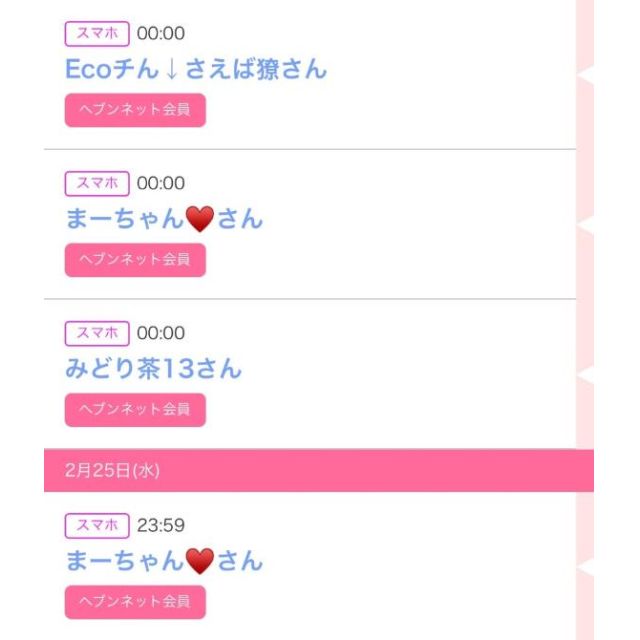
Task: Open まーちゃん link posted at 23:59
Action: tap(164, 561)
